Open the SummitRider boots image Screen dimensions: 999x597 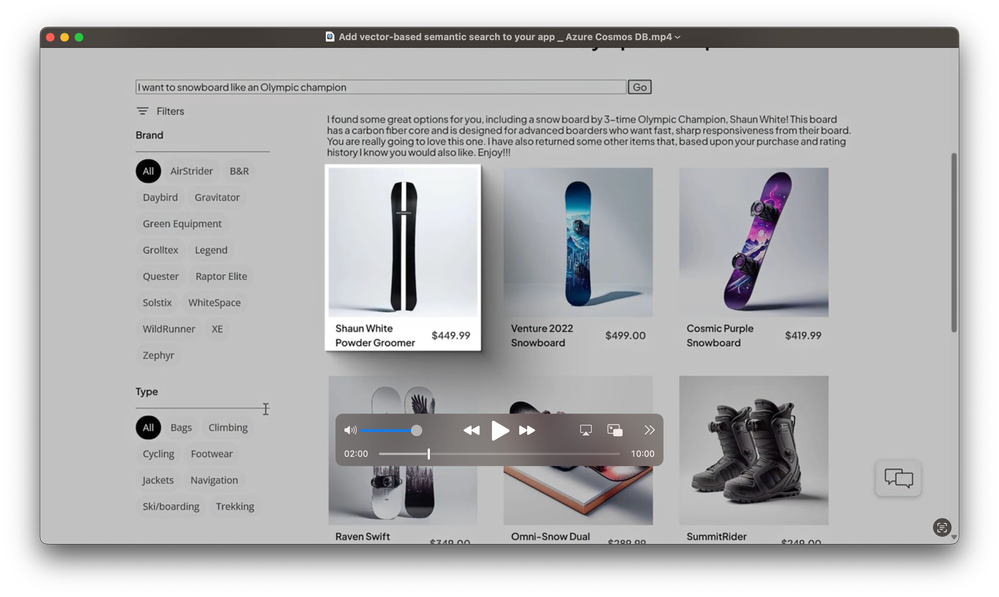coord(754,450)
